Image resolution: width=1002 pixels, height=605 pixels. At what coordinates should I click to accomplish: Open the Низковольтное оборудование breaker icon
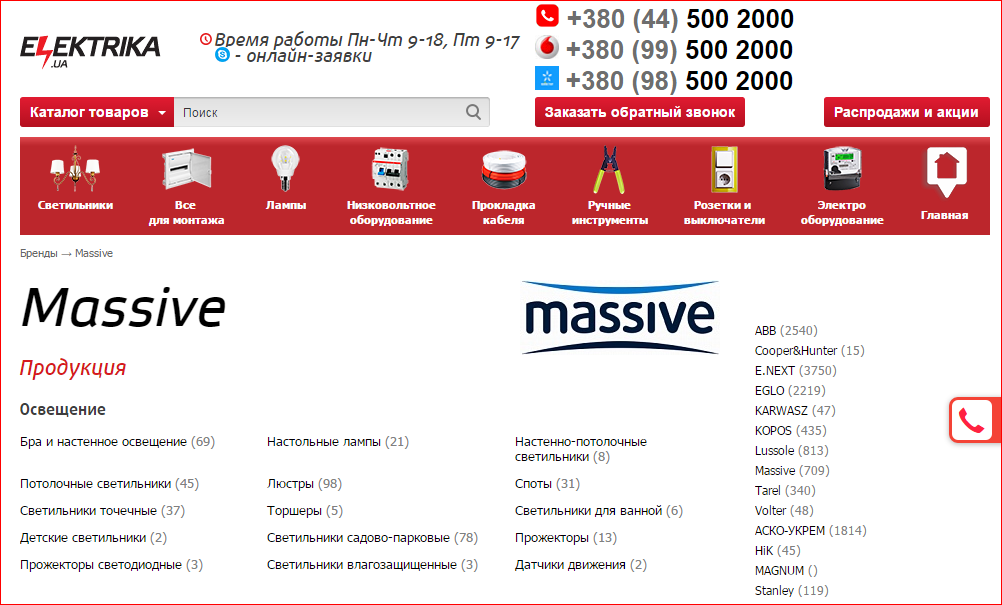pyautogui.click(x=391, y=169)
